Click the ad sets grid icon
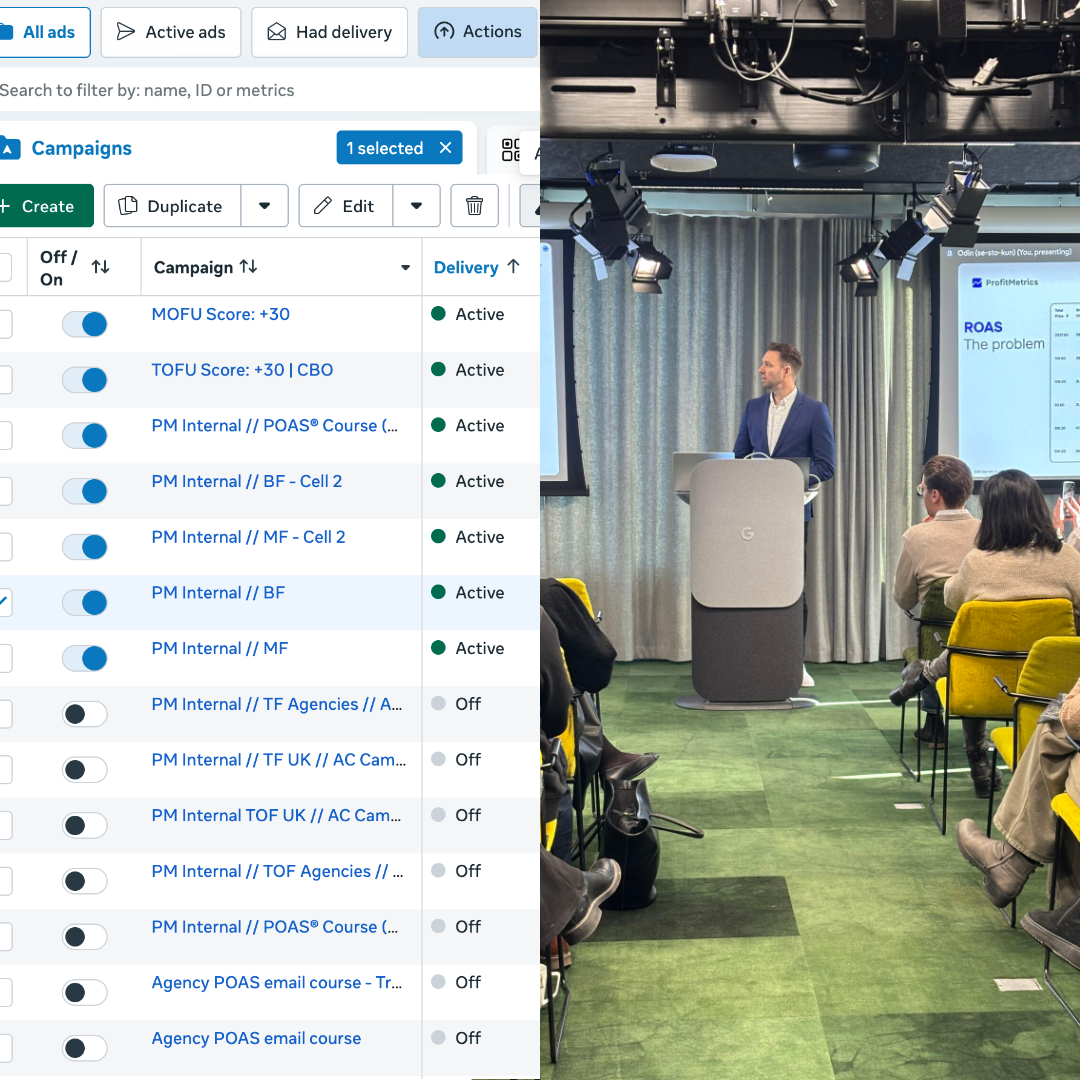Viewport: 1080px width, 1080px height. 511,149
